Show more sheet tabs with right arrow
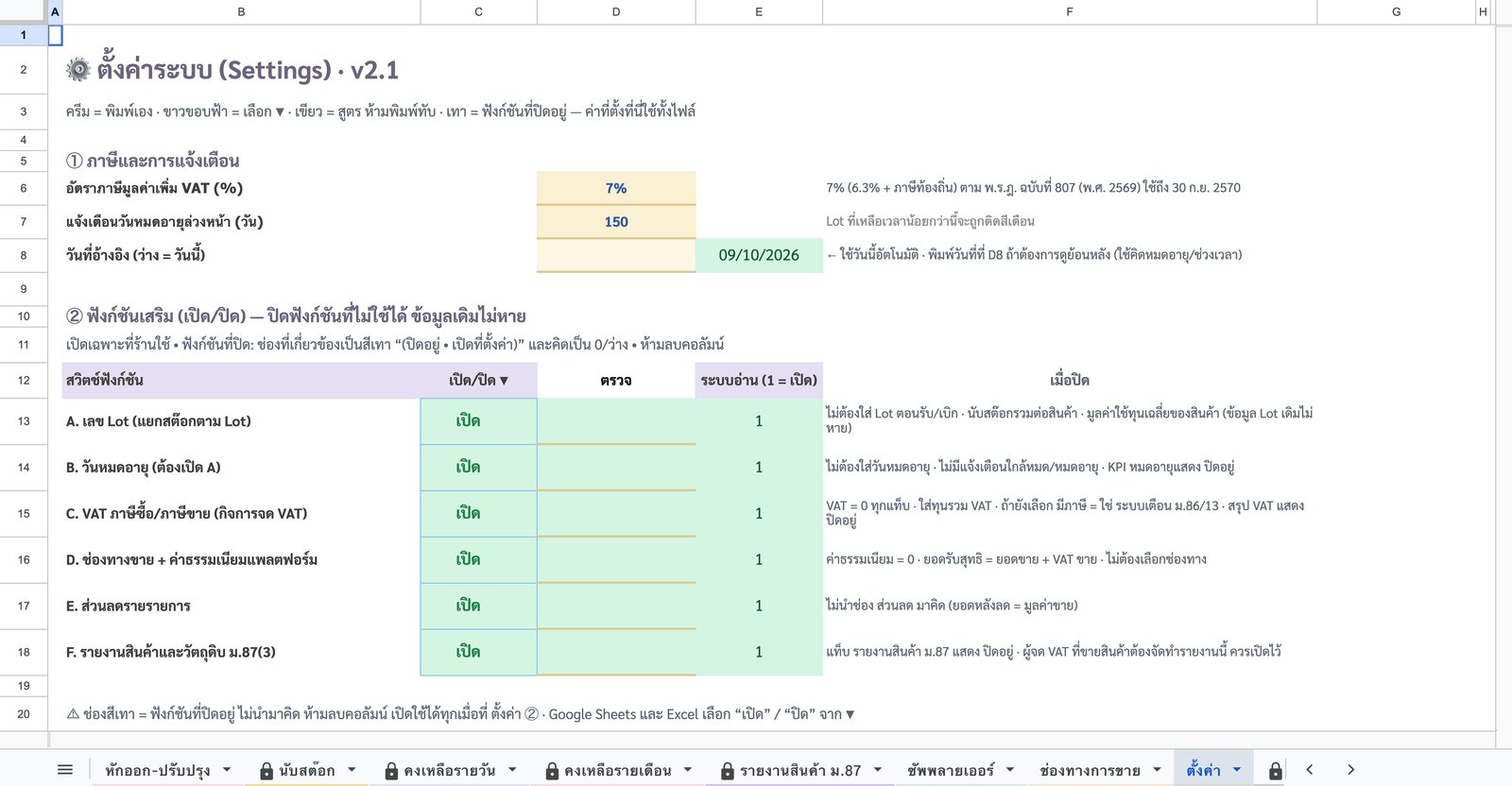 1350,770
